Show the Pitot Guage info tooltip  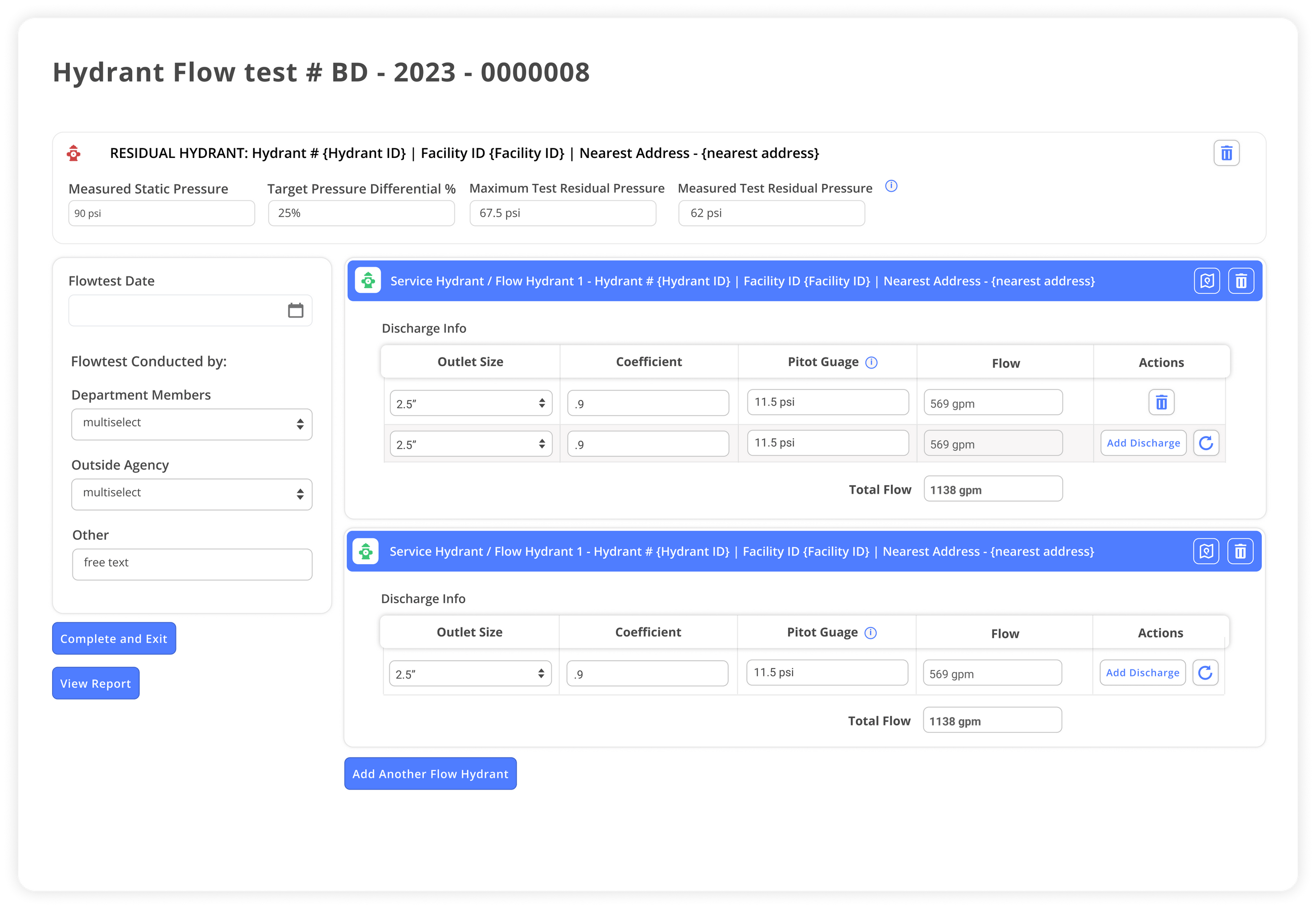[871, 362]
